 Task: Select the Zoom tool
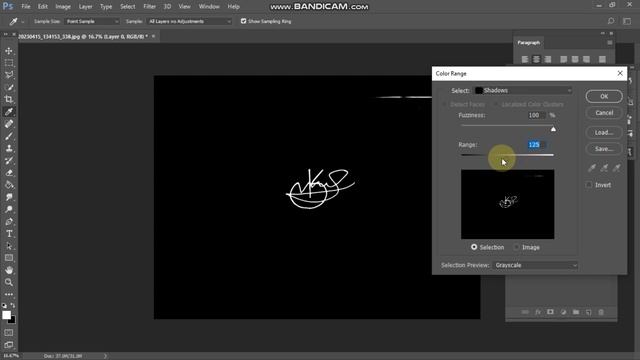pos(9,282)
